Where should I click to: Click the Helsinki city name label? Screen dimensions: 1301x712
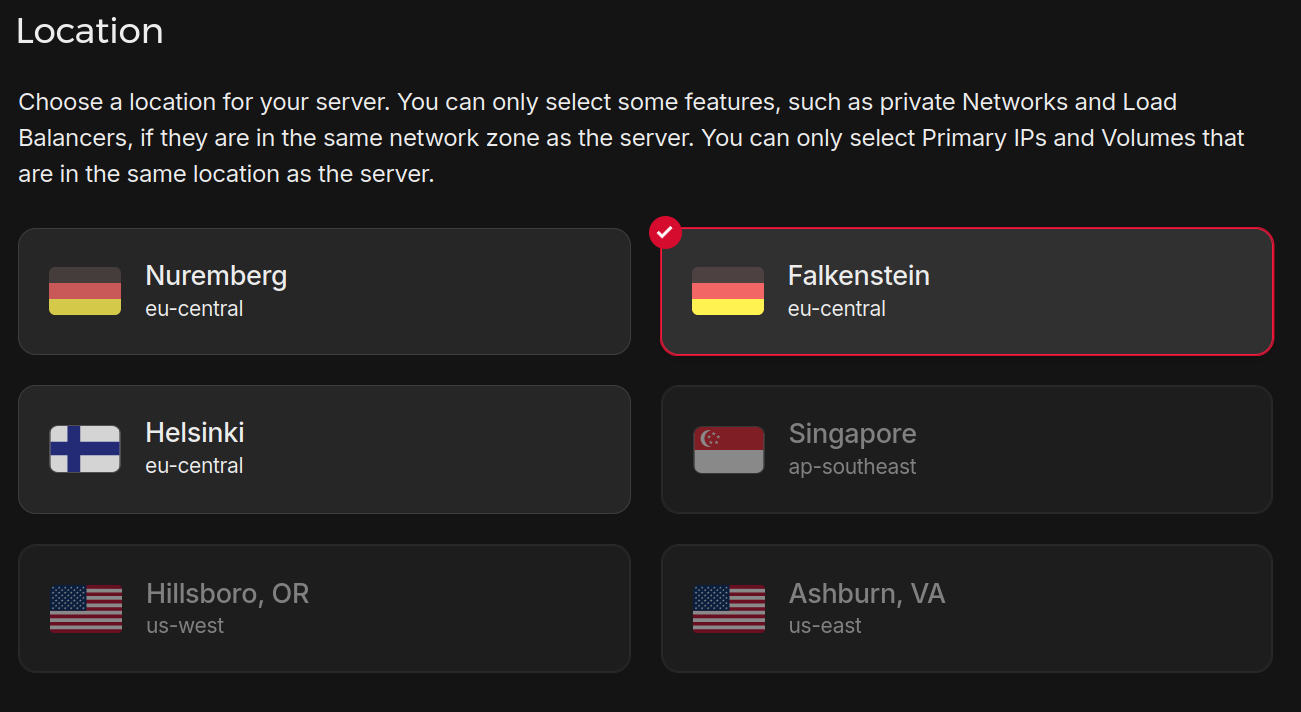tap(195, 433)
